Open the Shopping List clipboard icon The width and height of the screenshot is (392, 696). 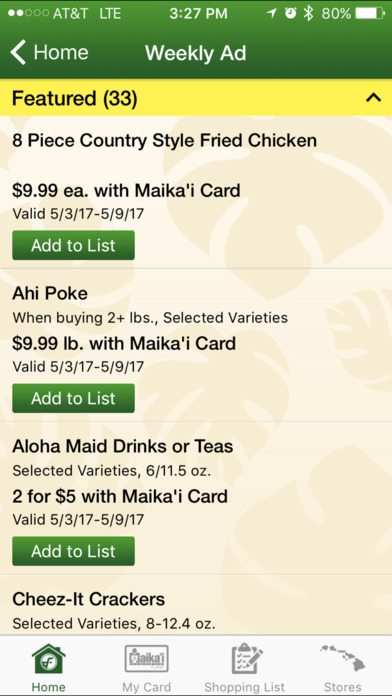(x=247, y=659)
